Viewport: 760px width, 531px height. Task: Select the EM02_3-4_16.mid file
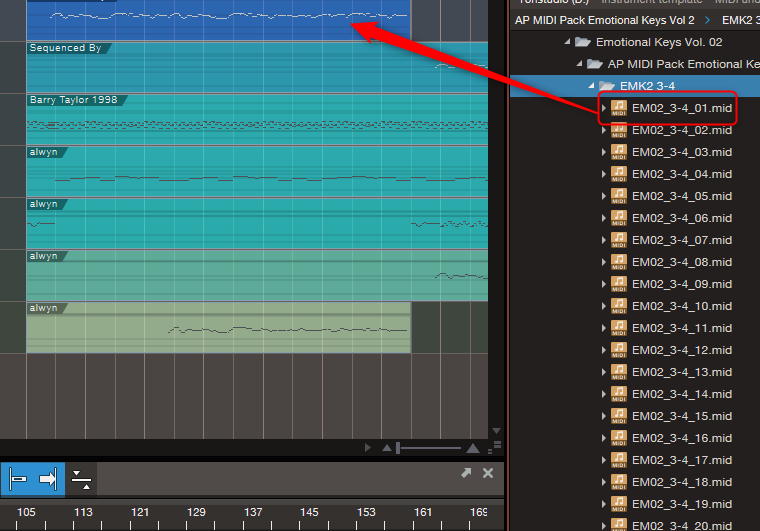click(x=683, y=438)
